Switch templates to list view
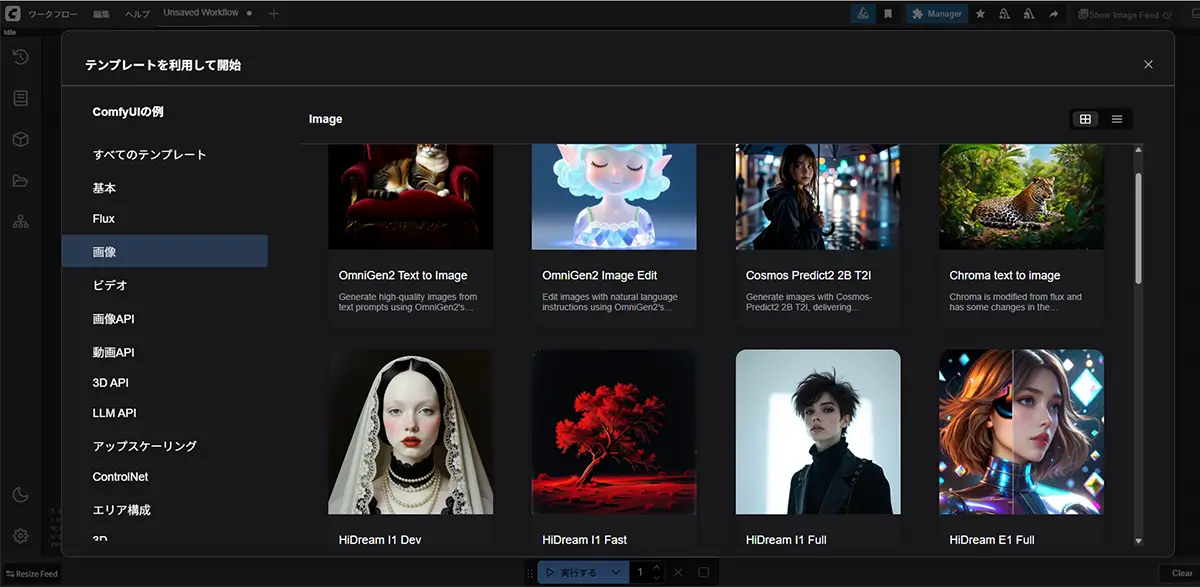This screenshot has height=587, width=1200. click(1117, 119)
